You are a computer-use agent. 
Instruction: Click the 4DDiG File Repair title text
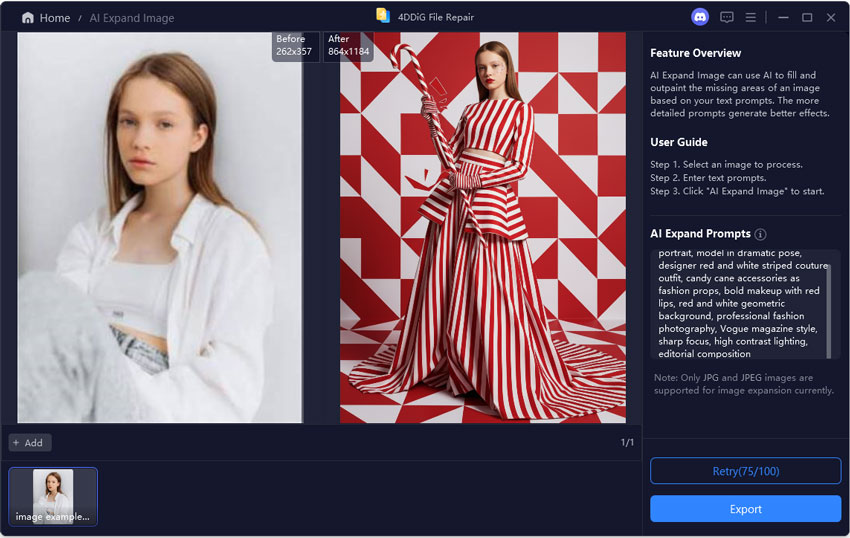tap(436, 17)
